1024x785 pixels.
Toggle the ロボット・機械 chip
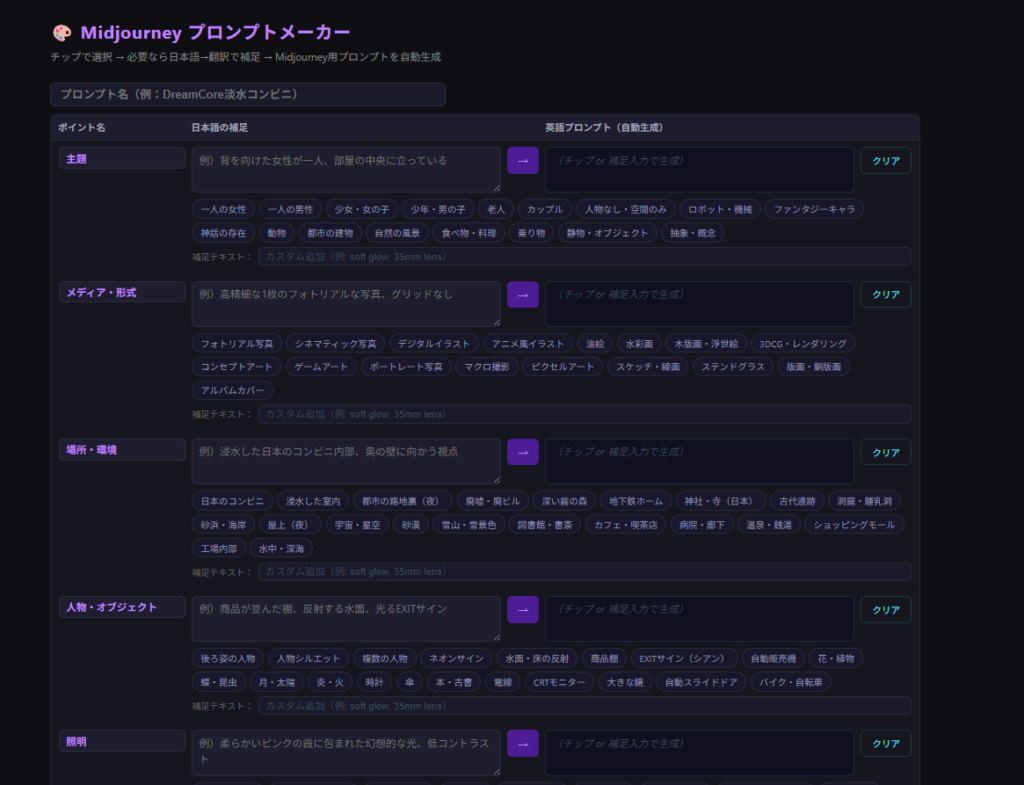click(720, 209)
